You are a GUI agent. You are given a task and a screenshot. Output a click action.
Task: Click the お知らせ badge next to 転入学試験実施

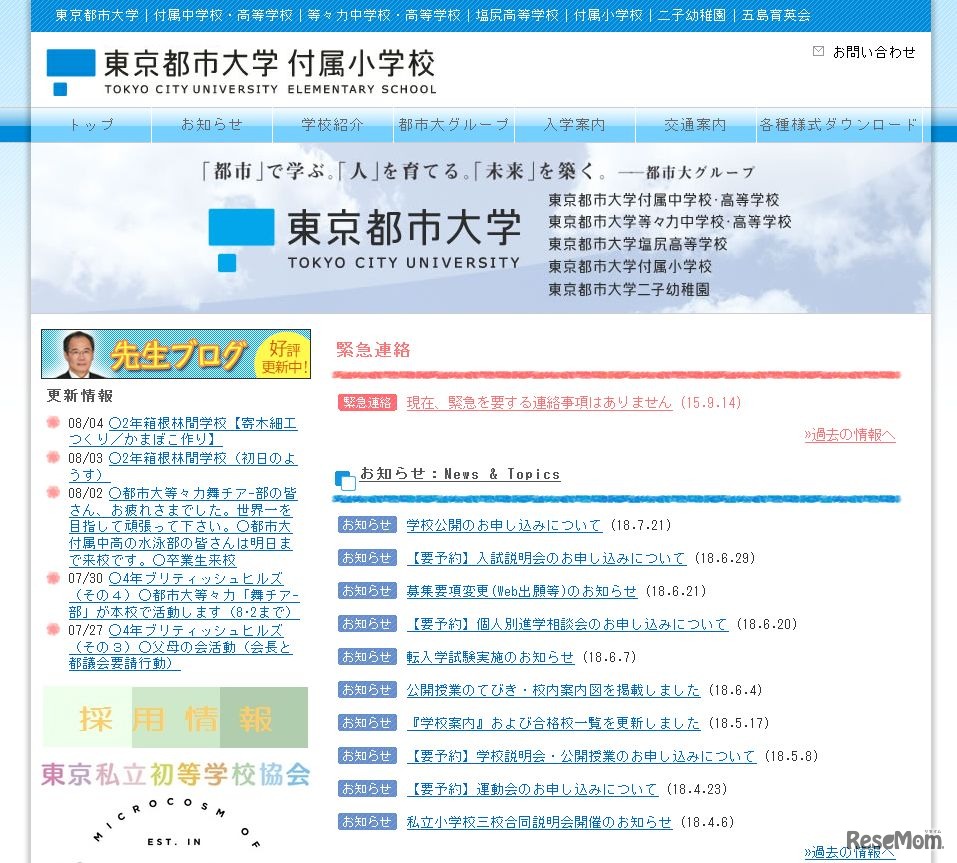click(367, 657)
